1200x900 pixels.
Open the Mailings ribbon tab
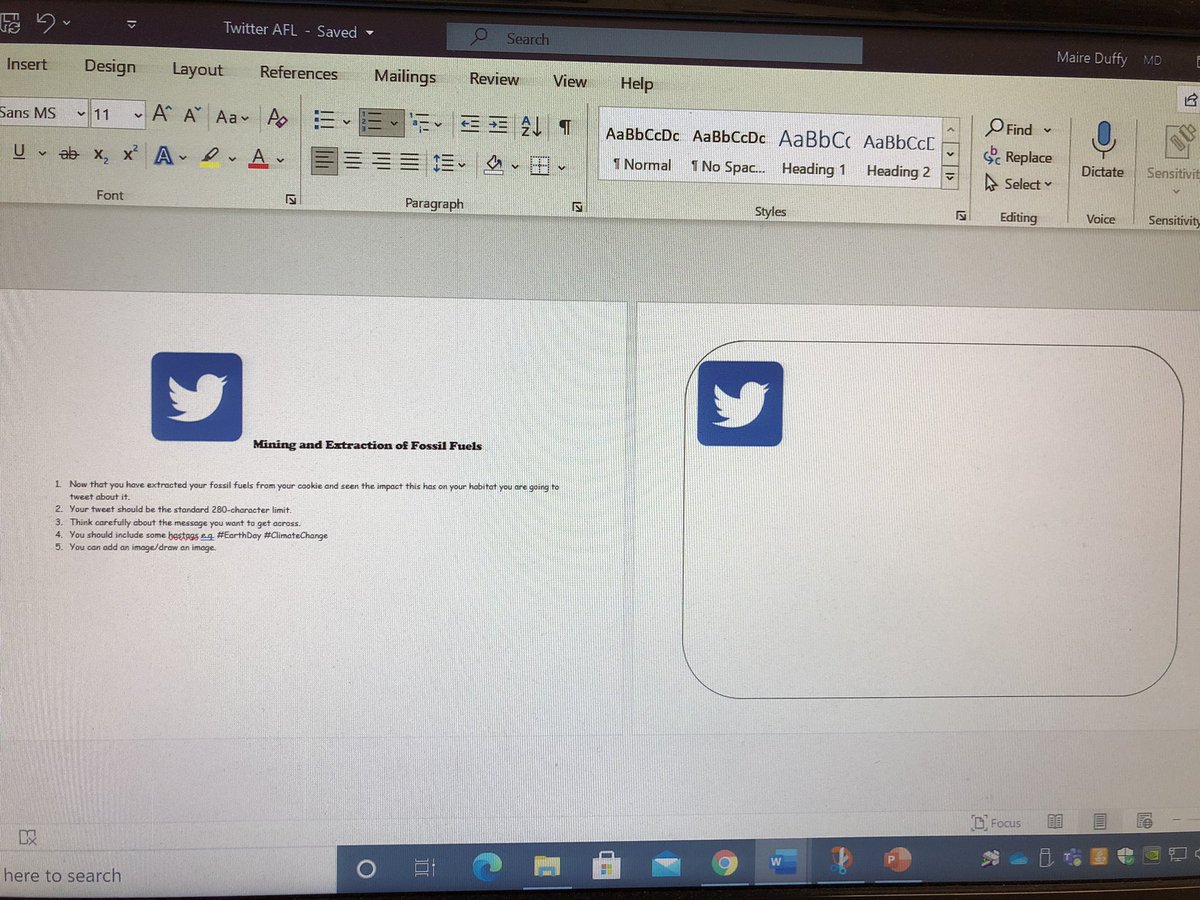coord(405,76)
